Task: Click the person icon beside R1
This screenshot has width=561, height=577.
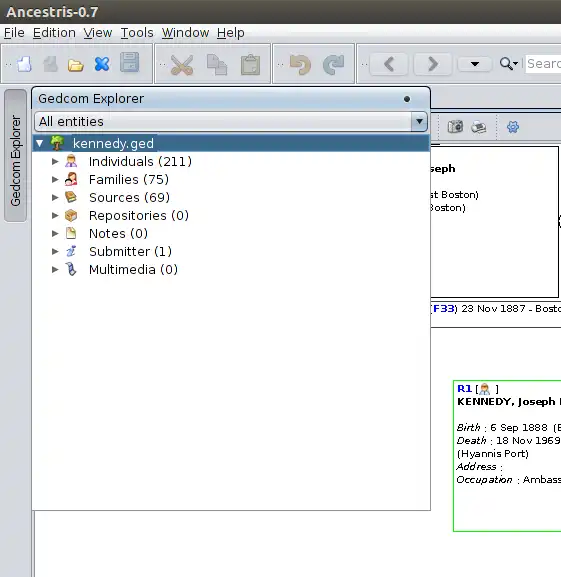Action: 485,389
